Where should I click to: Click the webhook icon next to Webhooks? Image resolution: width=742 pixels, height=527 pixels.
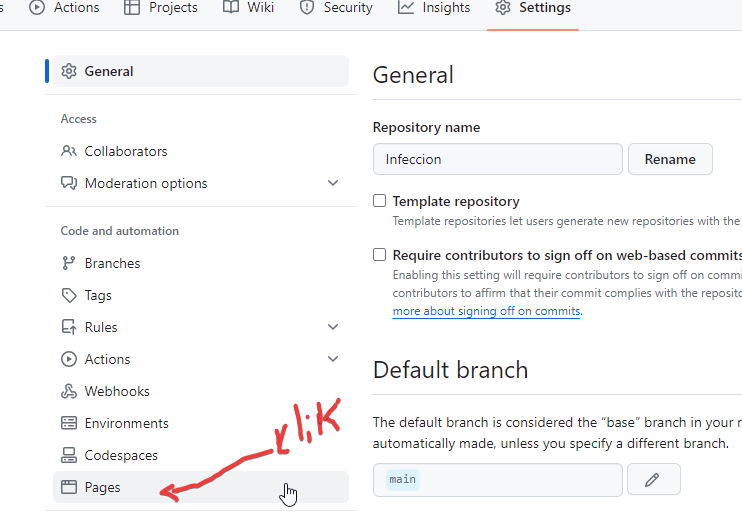[69, 391]
